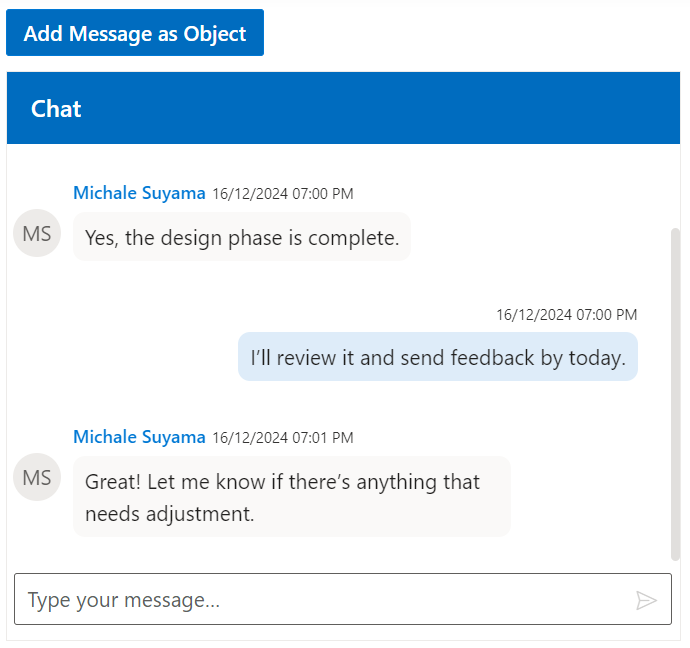Click timestamp above the blue outgoing message

(x=567, y=315)
